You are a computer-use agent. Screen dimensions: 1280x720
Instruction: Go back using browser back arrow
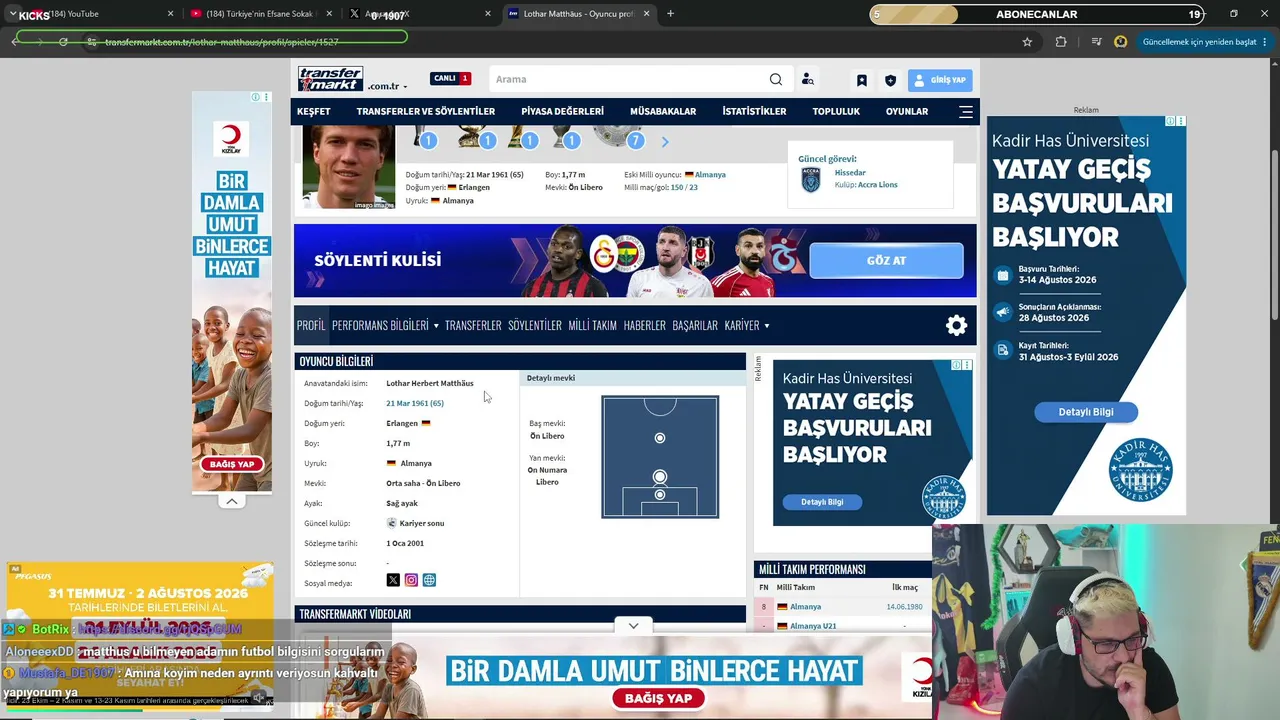(x=15, y=42)
